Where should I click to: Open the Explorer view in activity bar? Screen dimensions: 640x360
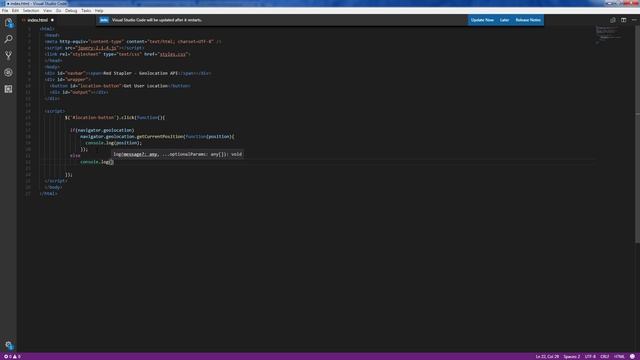8,23
